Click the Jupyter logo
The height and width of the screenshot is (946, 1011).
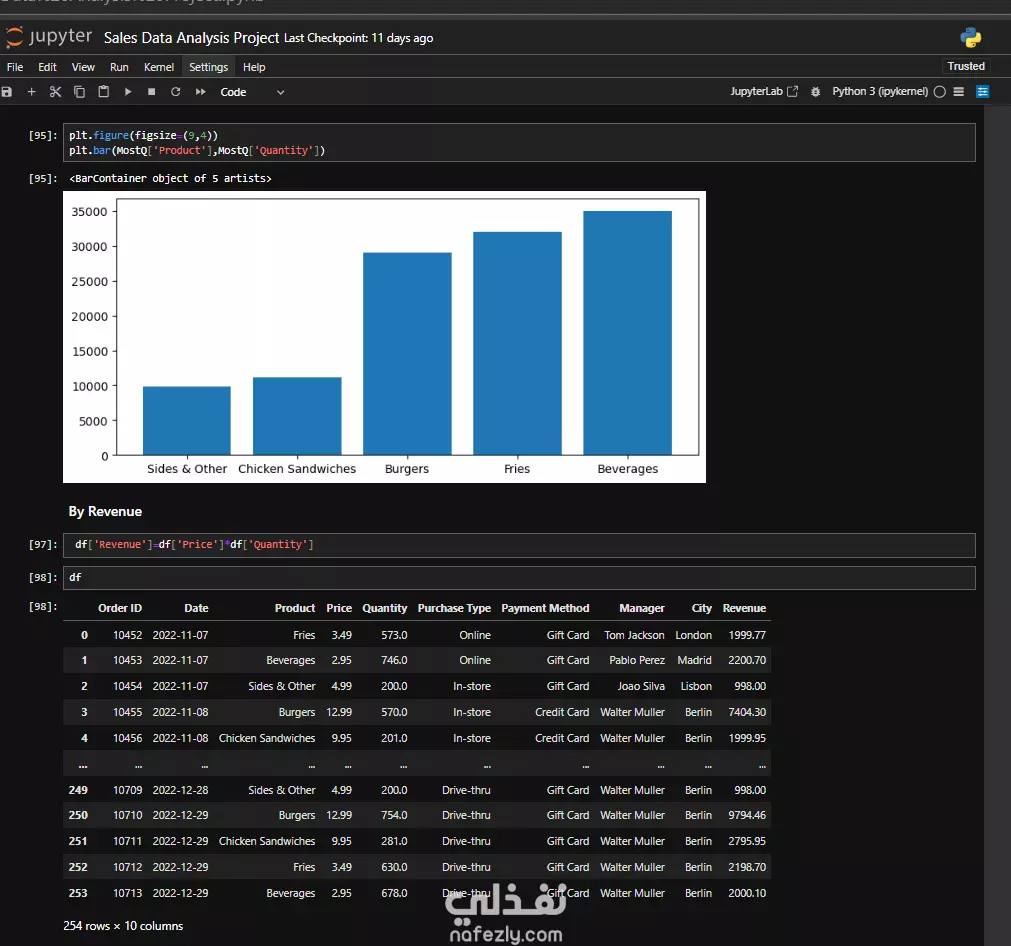pyautogui.click(x=49, y=37)
